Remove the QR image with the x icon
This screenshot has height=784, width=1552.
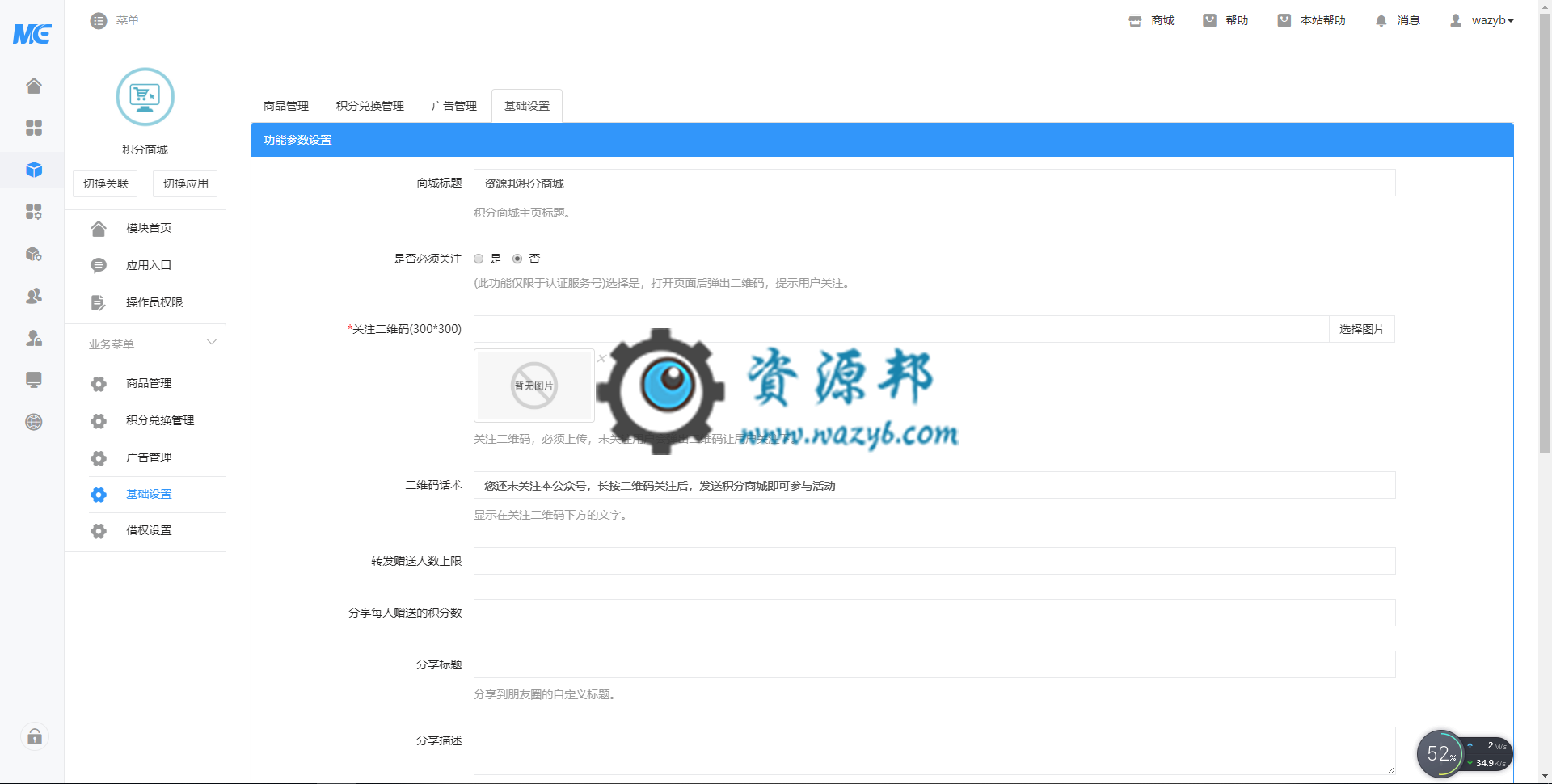pyautogui.click(x=602, y=358)
